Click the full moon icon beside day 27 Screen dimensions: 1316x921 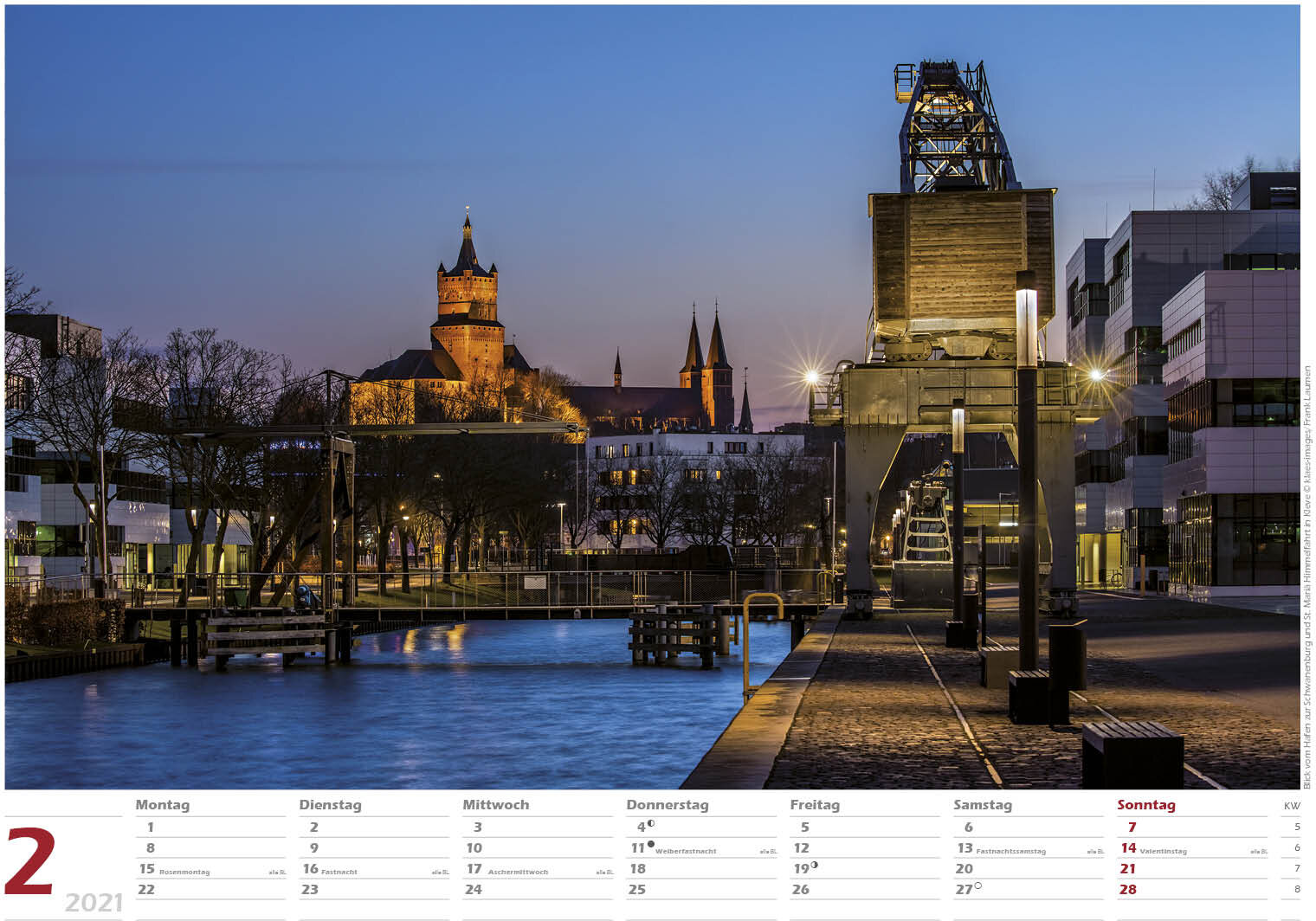tap(978, 886)
